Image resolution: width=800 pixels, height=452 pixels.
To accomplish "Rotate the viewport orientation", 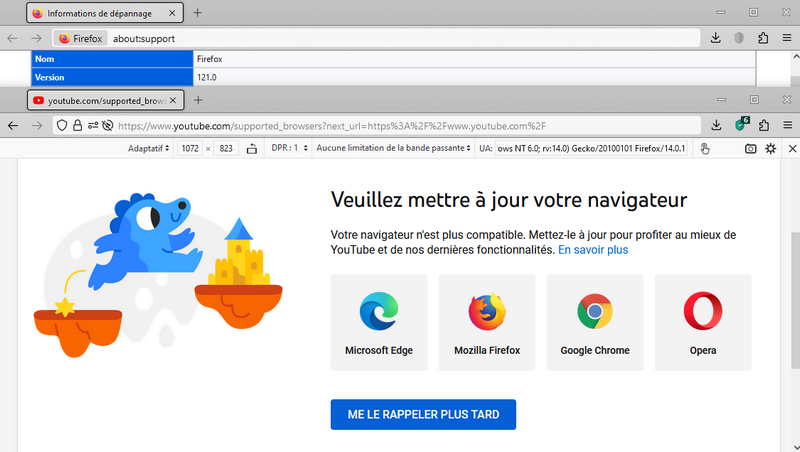I will 250,148.
